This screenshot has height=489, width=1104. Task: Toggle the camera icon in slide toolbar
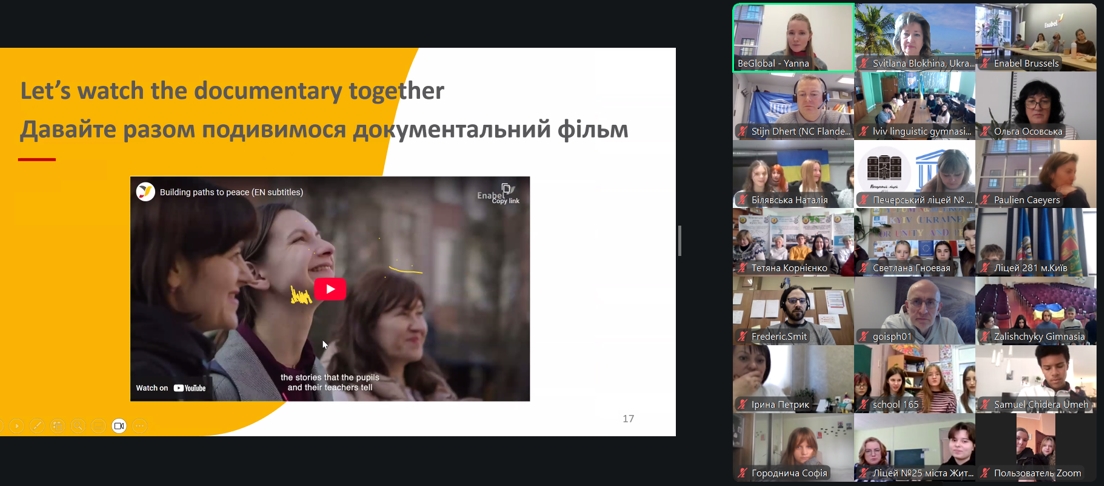click(x=119, y=426)
